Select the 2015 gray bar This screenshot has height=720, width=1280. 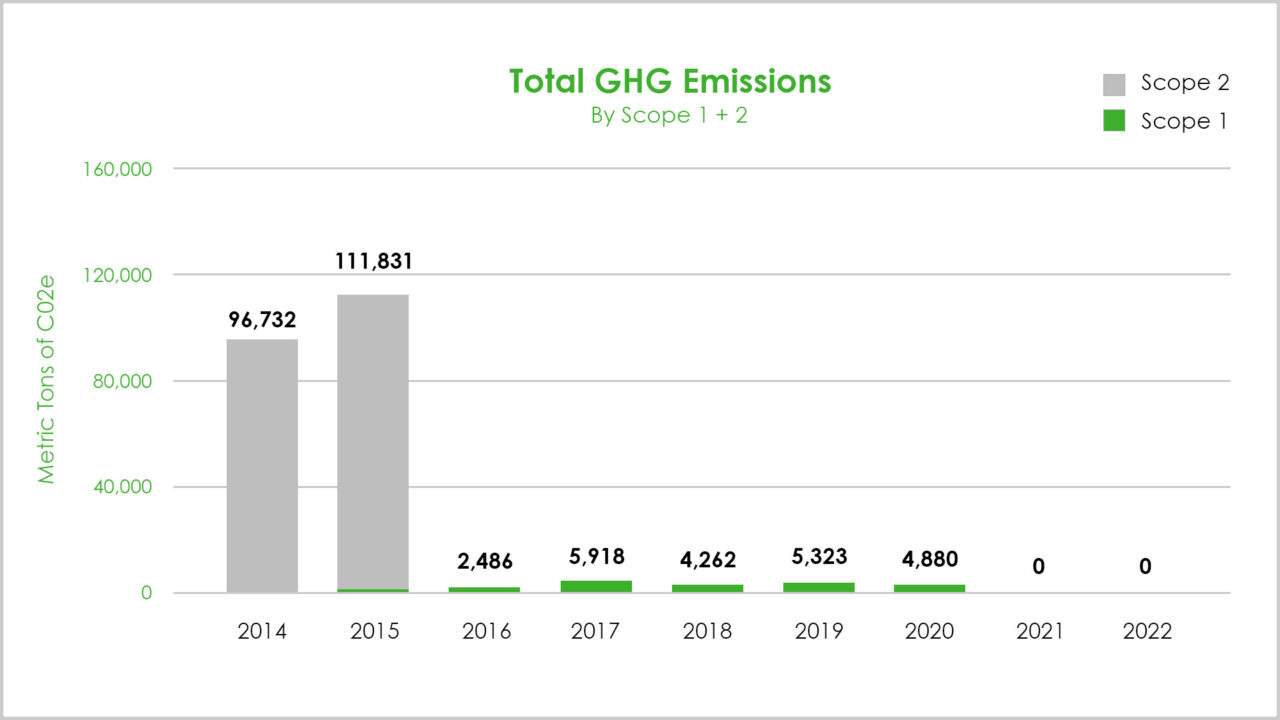click(x=373, y=442)
